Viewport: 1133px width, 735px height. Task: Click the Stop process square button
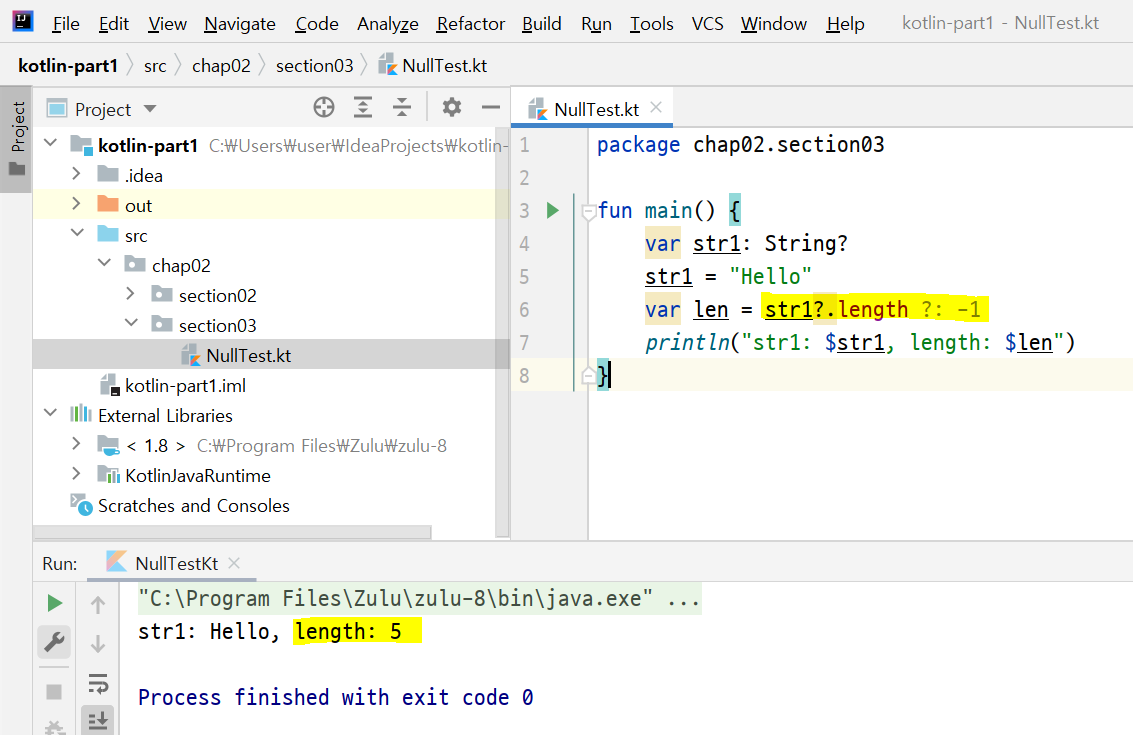[x=54, y=692]
